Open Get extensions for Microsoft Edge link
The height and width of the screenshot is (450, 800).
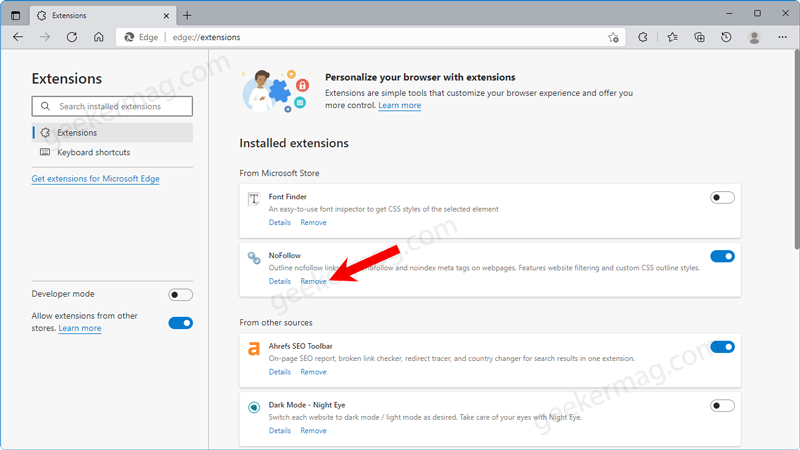coord(95,179)
